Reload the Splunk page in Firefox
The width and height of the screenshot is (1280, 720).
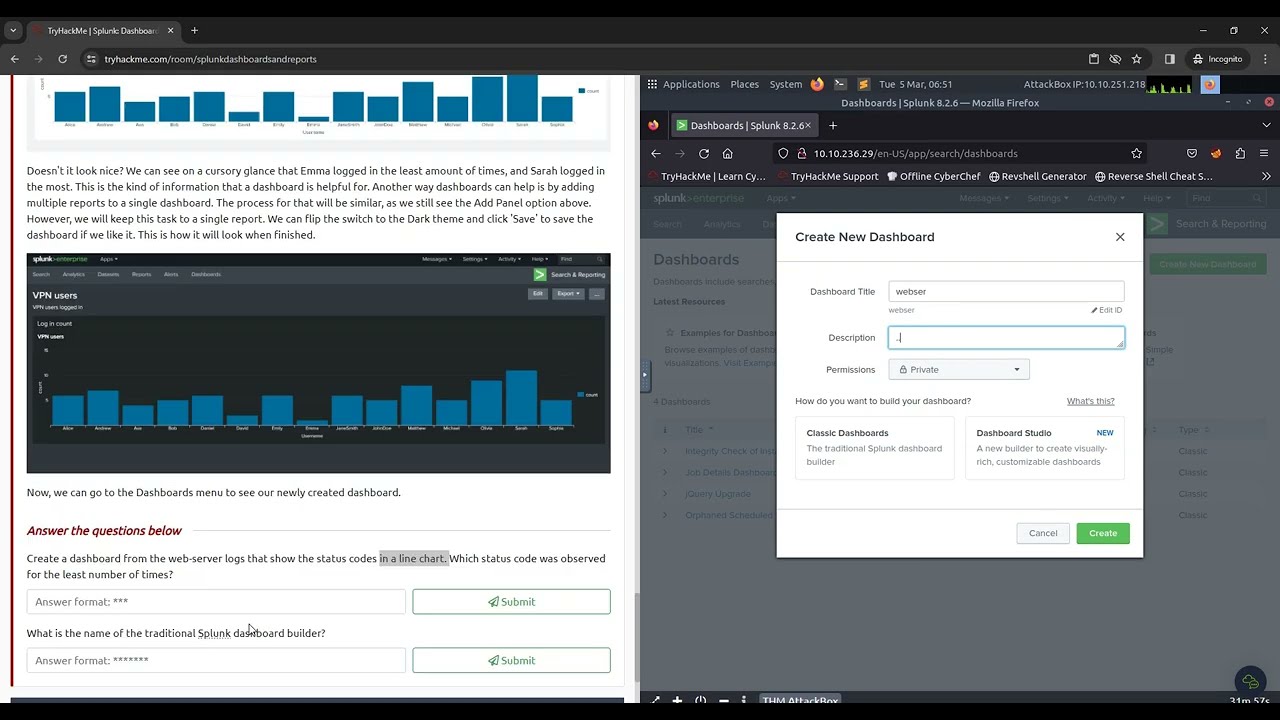pos(704,153)
